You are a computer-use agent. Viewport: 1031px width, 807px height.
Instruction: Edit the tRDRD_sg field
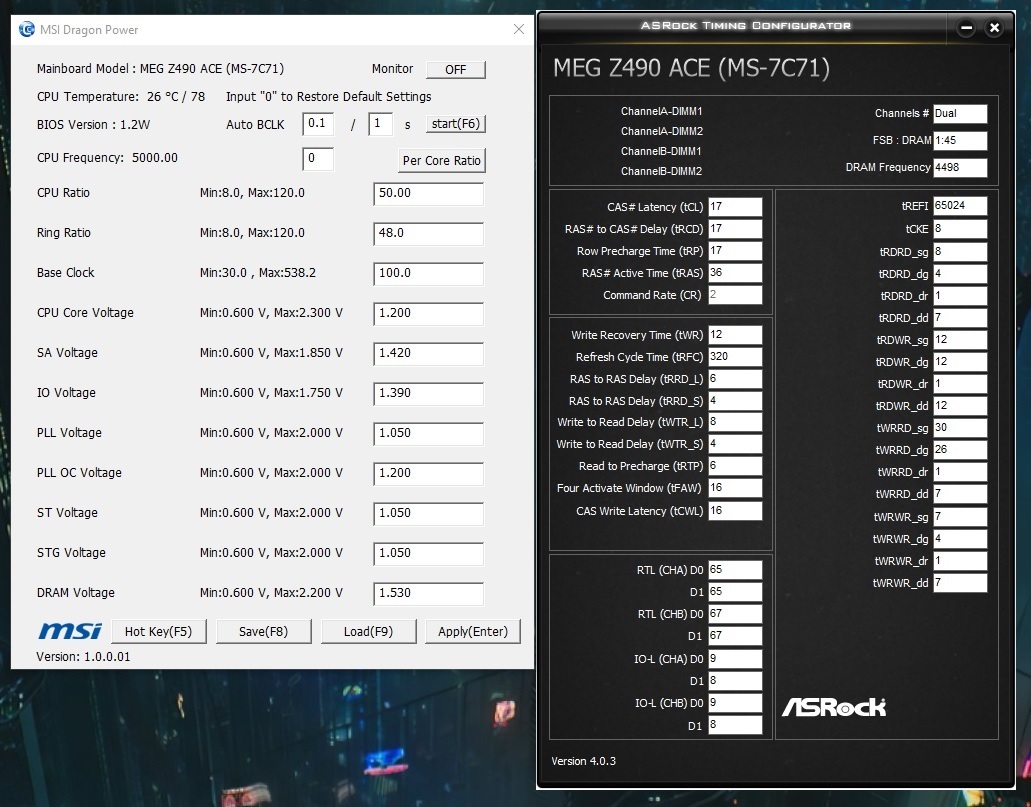[x=960, y=252]
